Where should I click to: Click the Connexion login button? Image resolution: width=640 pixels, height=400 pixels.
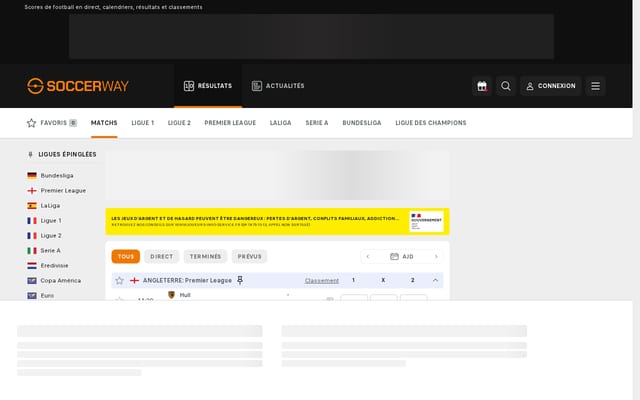[551, 86]
